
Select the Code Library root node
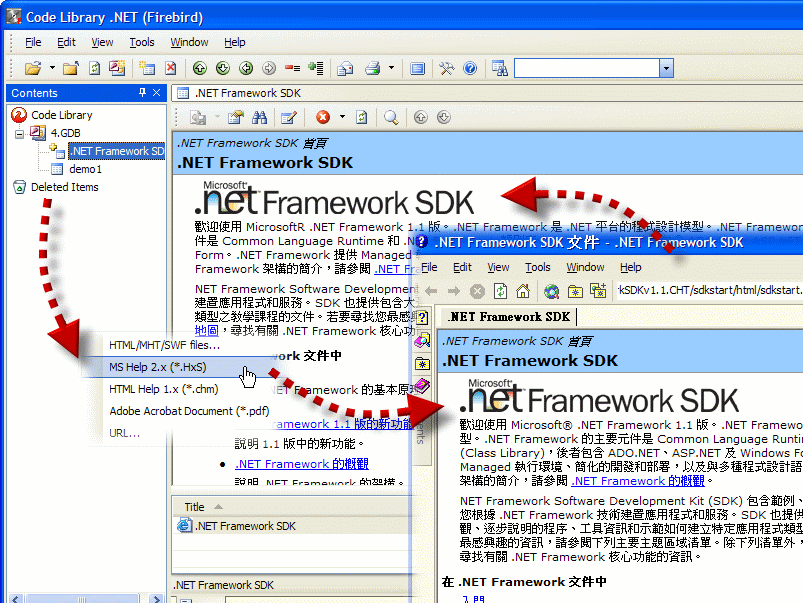[x=61, y=115]
